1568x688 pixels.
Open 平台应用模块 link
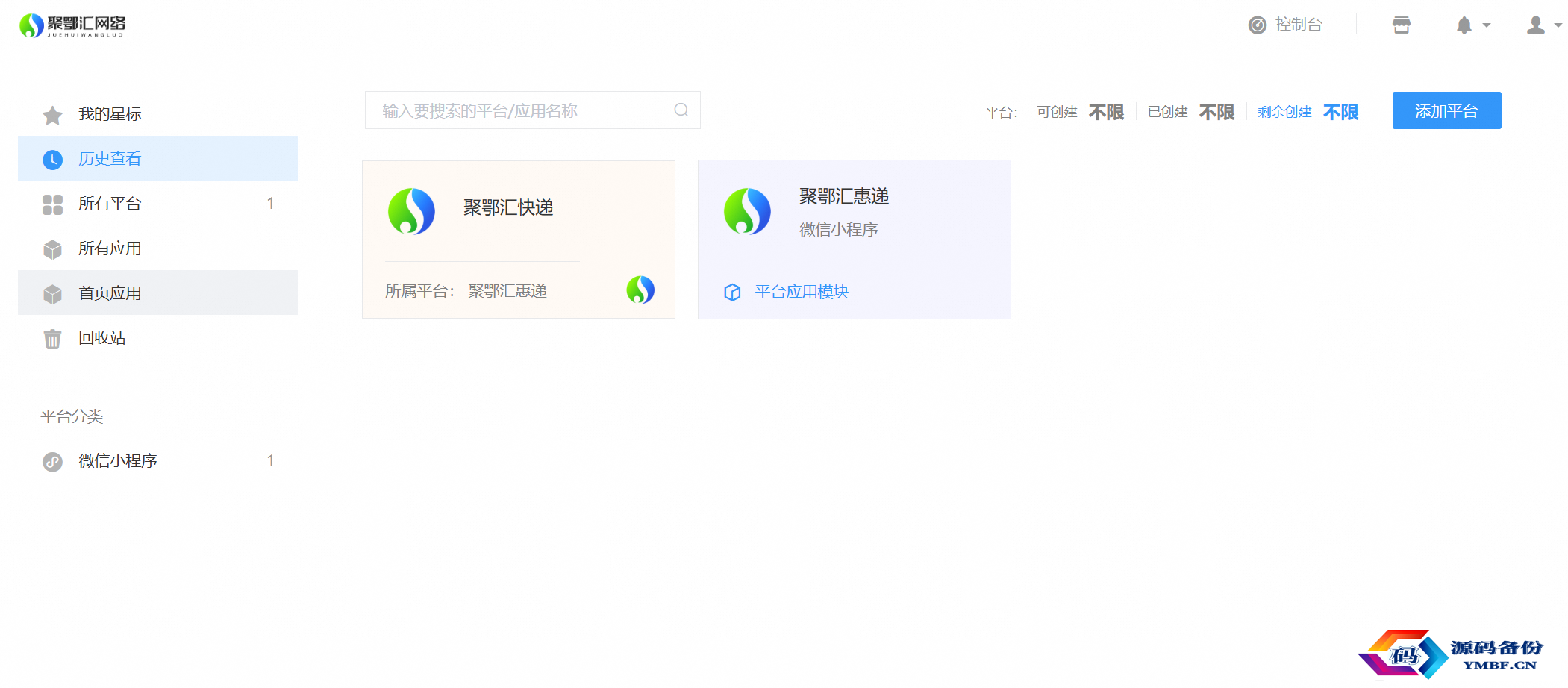[x=802, y=292]
